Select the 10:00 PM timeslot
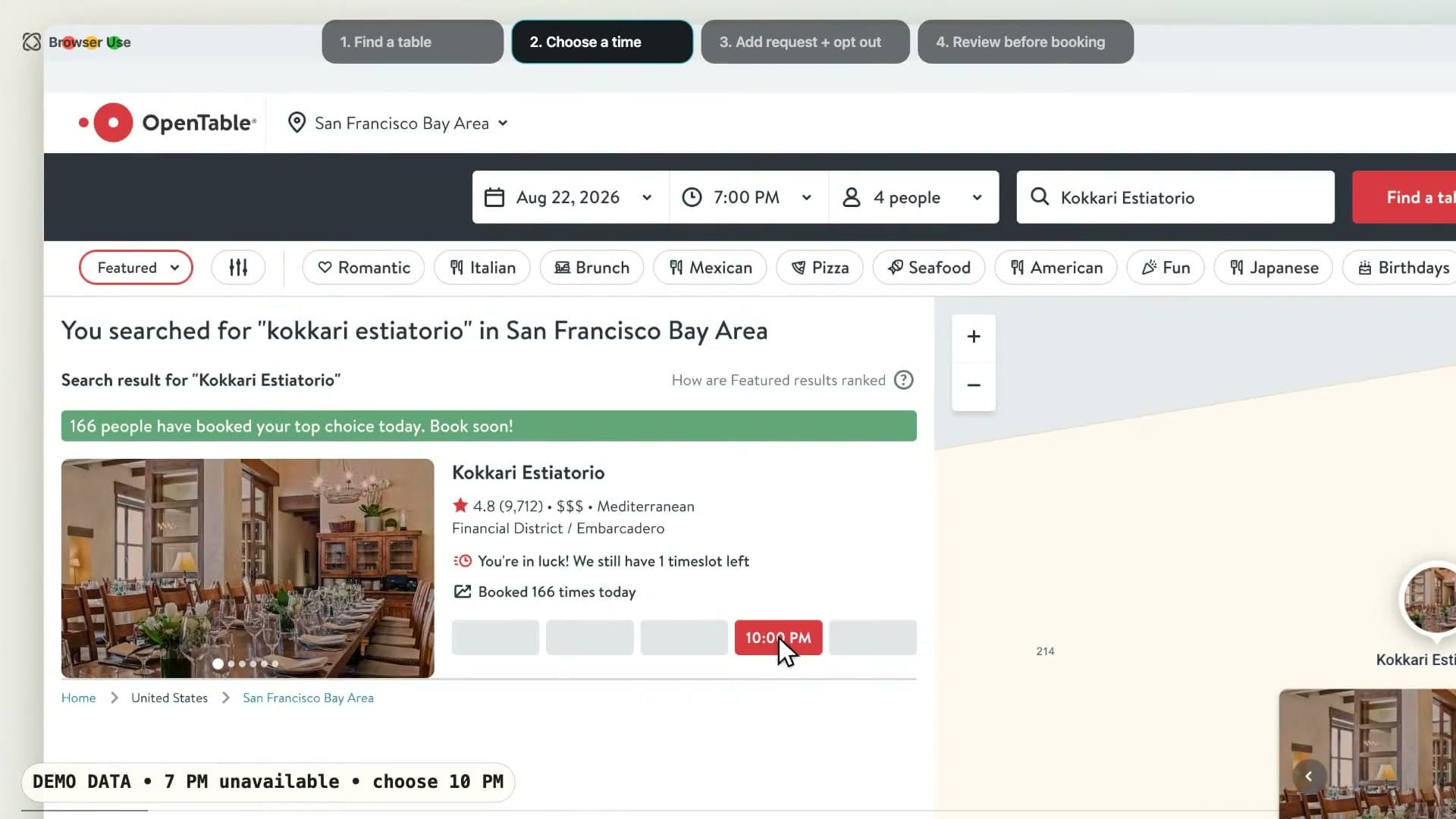This screenshot has width=1456, height=819. (778, 637)
